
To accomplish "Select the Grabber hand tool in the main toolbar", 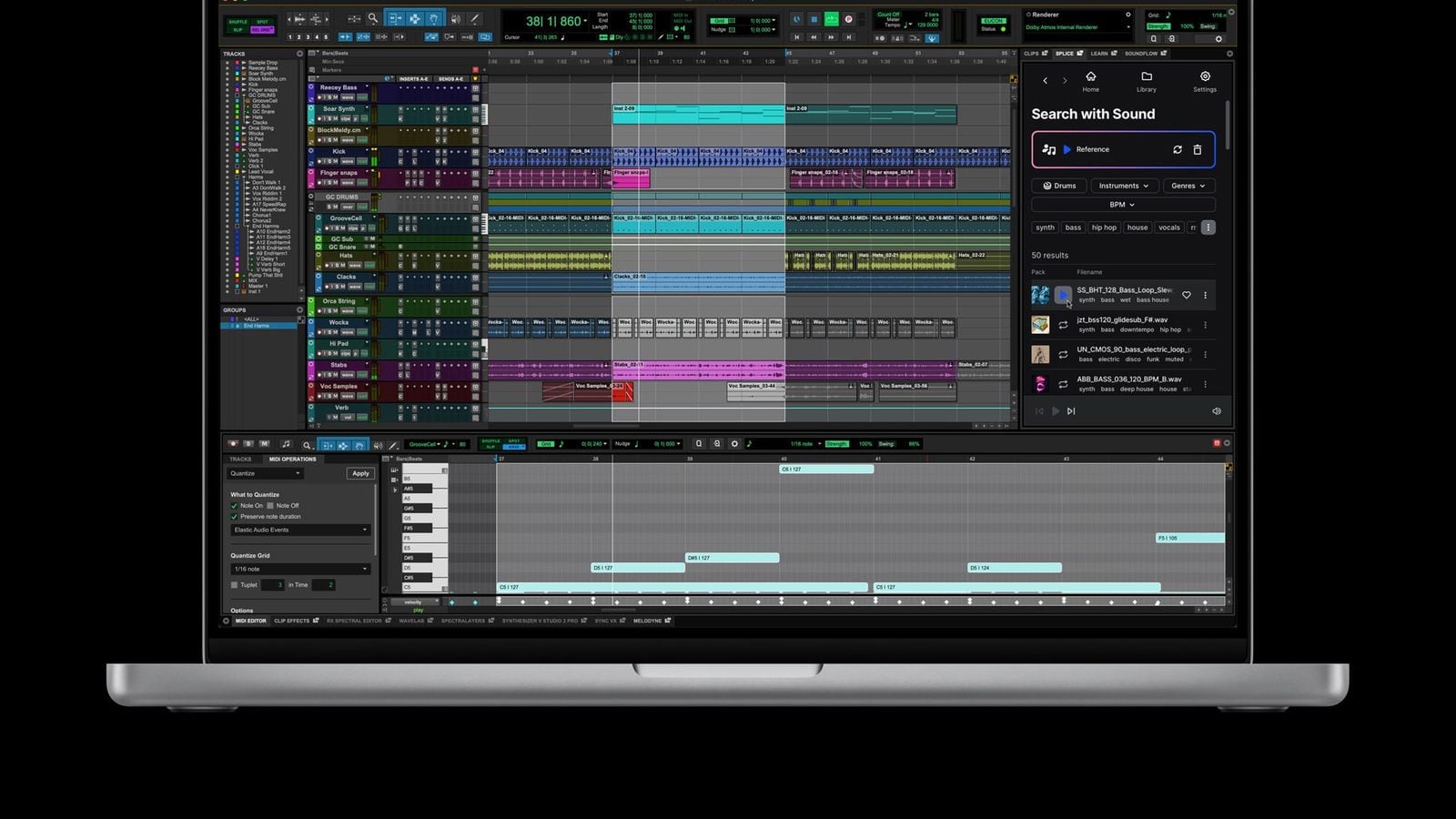I will click(435, 18).
